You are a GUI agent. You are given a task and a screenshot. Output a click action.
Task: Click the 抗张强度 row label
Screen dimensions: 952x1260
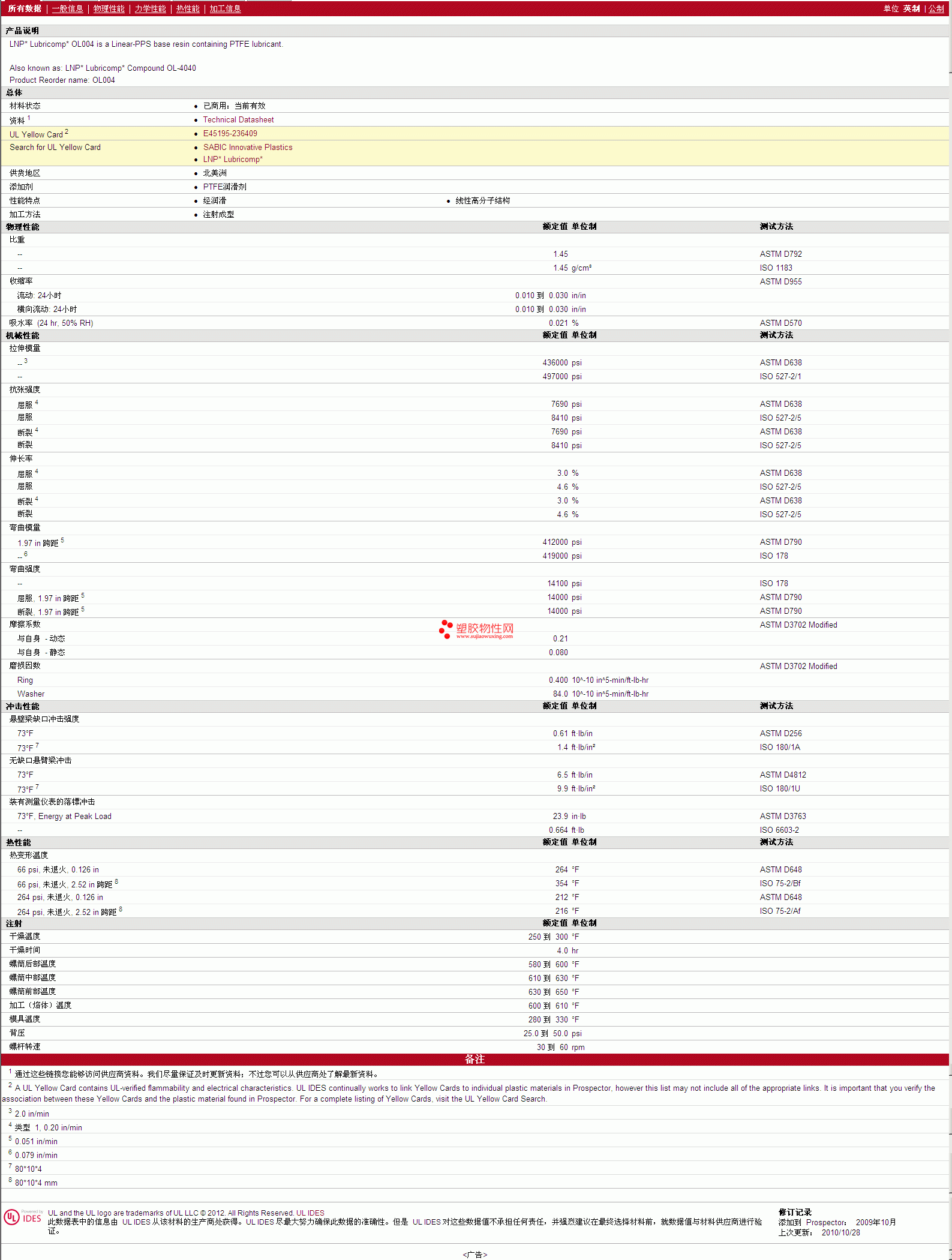click(25, 389)
